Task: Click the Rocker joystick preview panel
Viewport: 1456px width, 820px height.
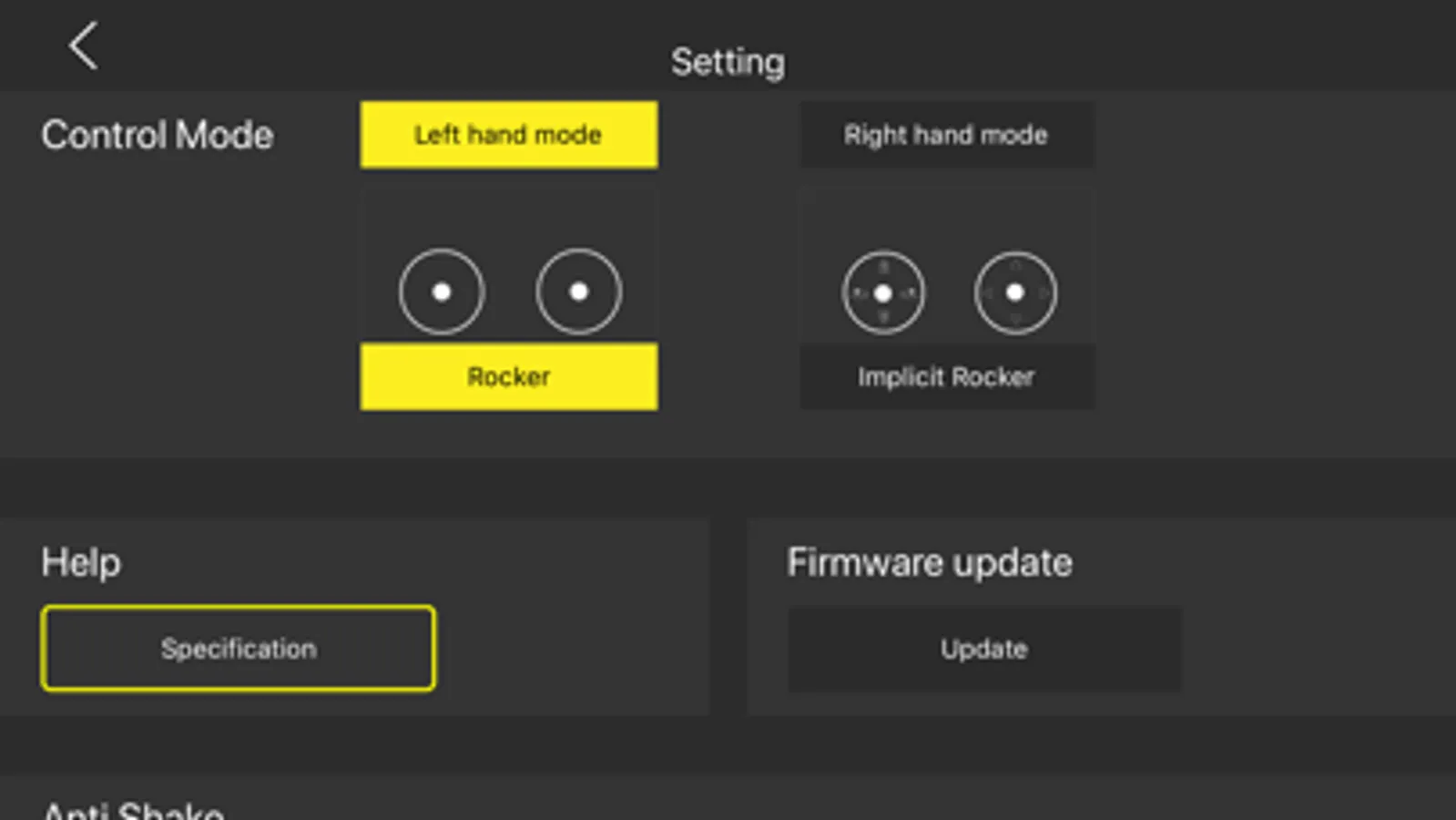Action: 509,266
